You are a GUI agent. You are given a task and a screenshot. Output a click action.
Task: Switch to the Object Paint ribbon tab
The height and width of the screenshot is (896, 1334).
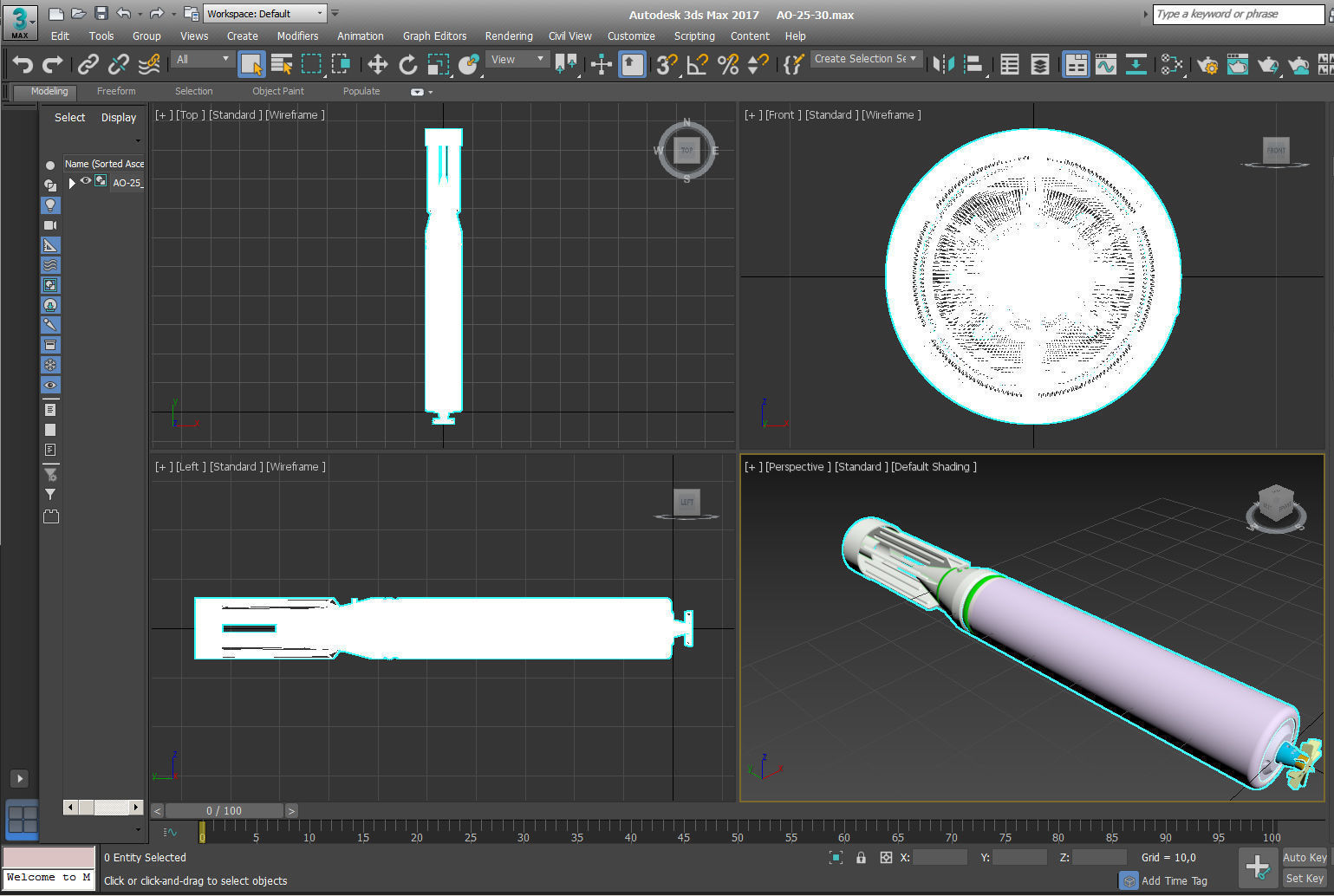pyautogui.click(x=278, y=91)
